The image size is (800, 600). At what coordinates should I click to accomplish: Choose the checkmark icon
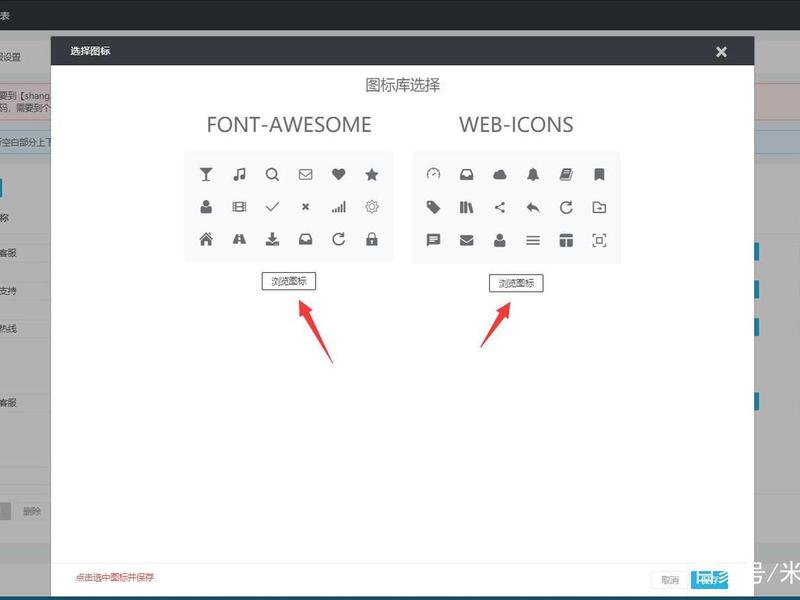[272, 207]
